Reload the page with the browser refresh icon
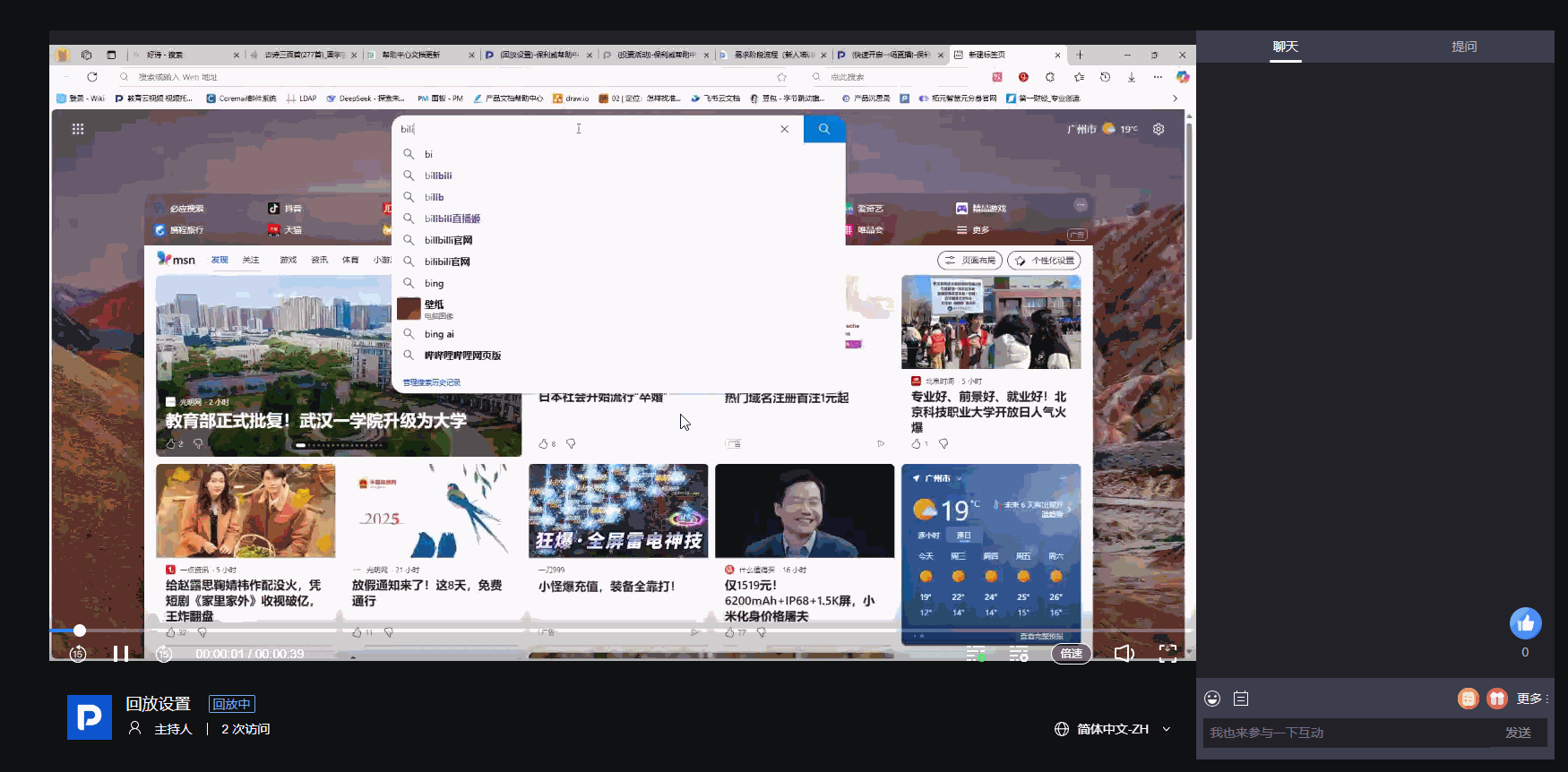The width and height of the screenshot is (1568, 772). point(92,77)
